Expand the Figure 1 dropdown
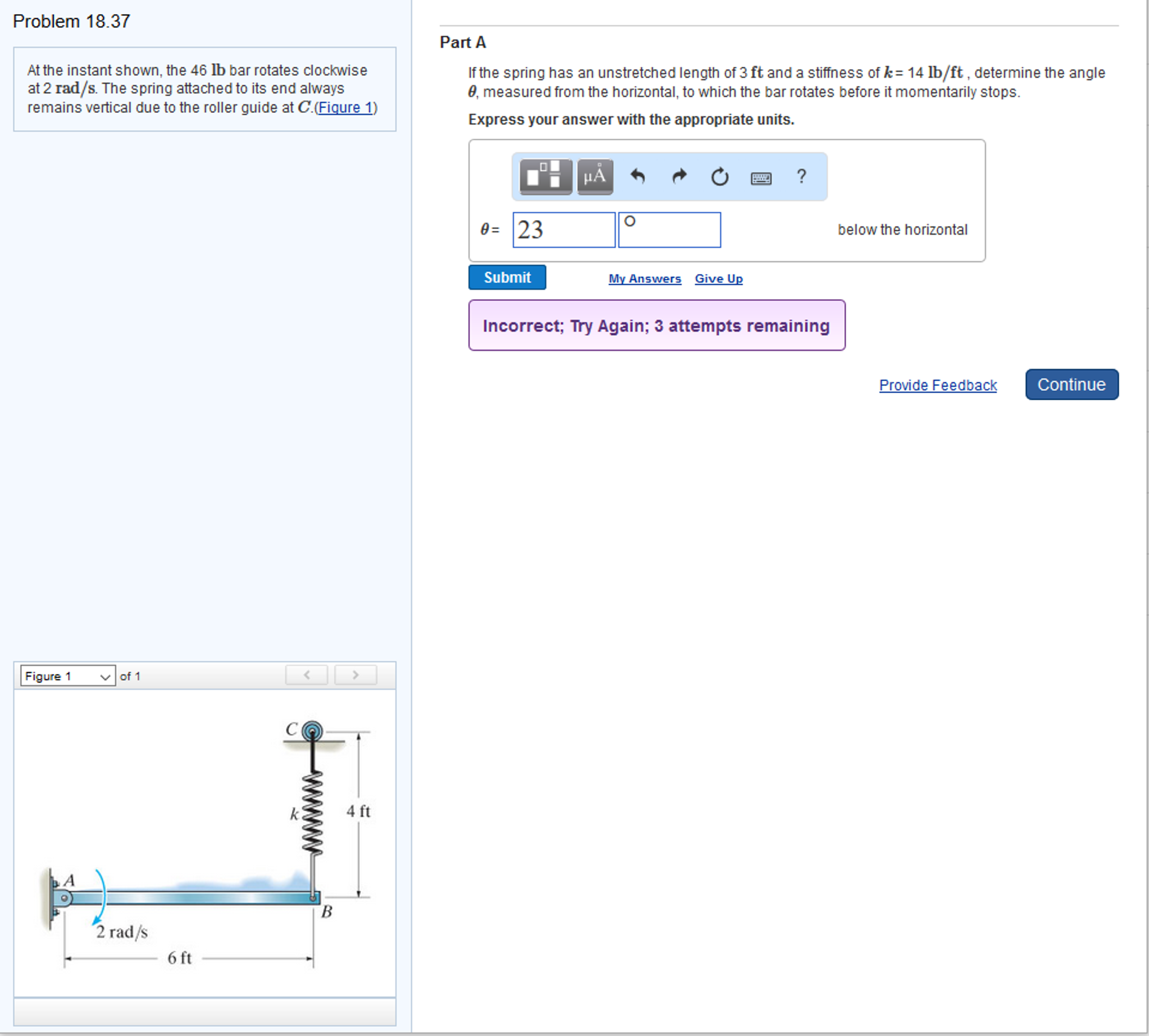Image resolution: width=1149 pixels, height=1036 pixels. tap(68, 676)
